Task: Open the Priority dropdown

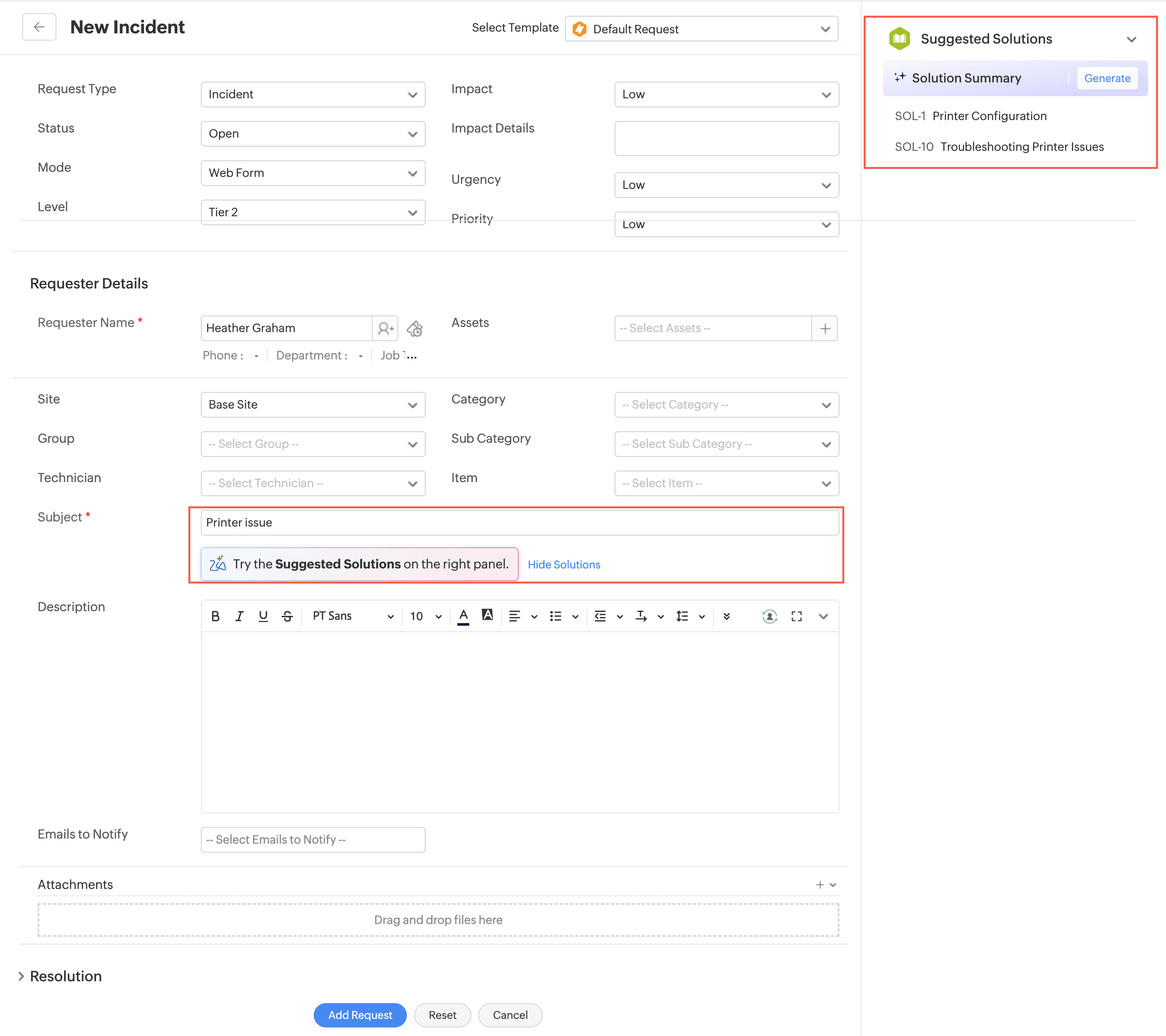Action: point(727,224)
